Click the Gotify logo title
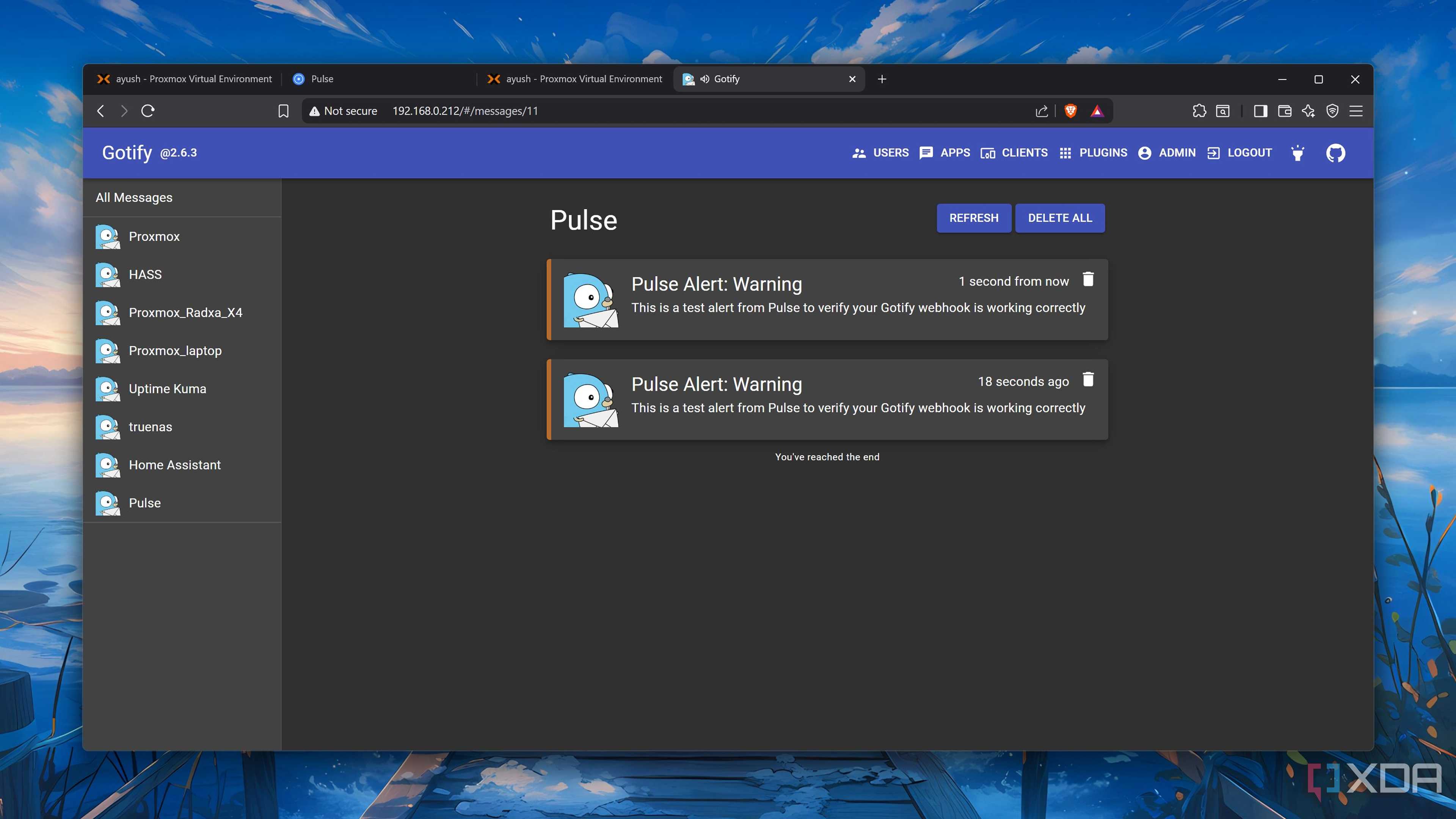The height and width of the screenshot is (819, 1456). [127, 152]
